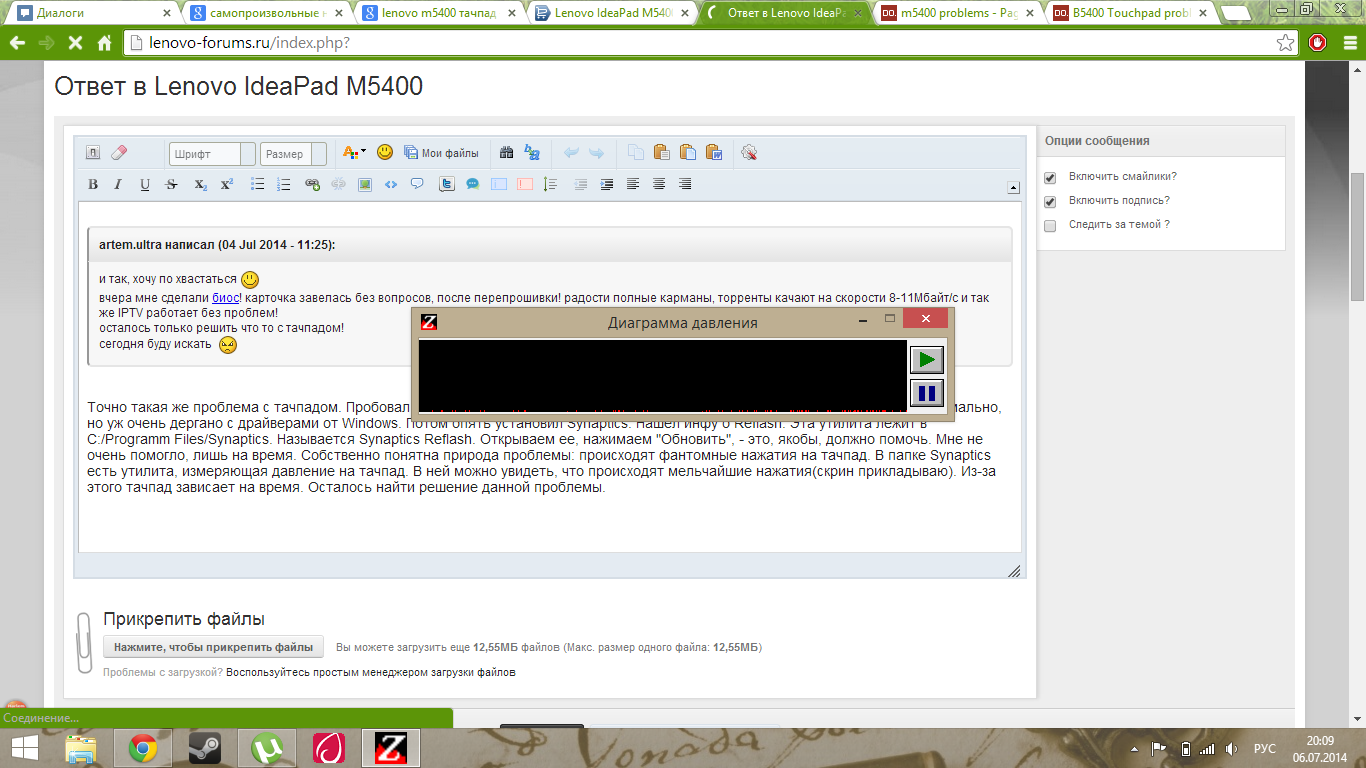
Task: Insert a smiley from the editor toolbar
Action: click(385, 153)
